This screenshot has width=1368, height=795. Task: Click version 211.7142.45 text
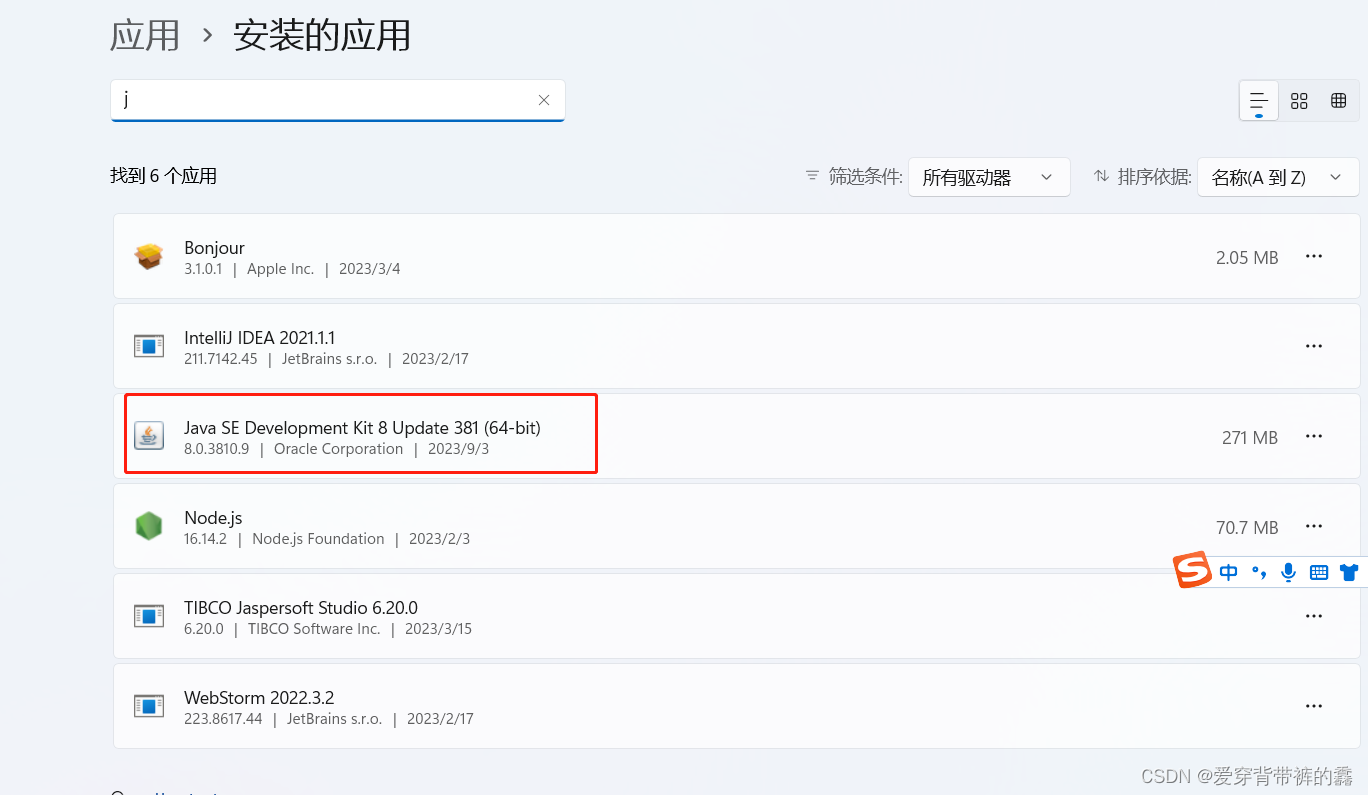(x=221, y=359)
